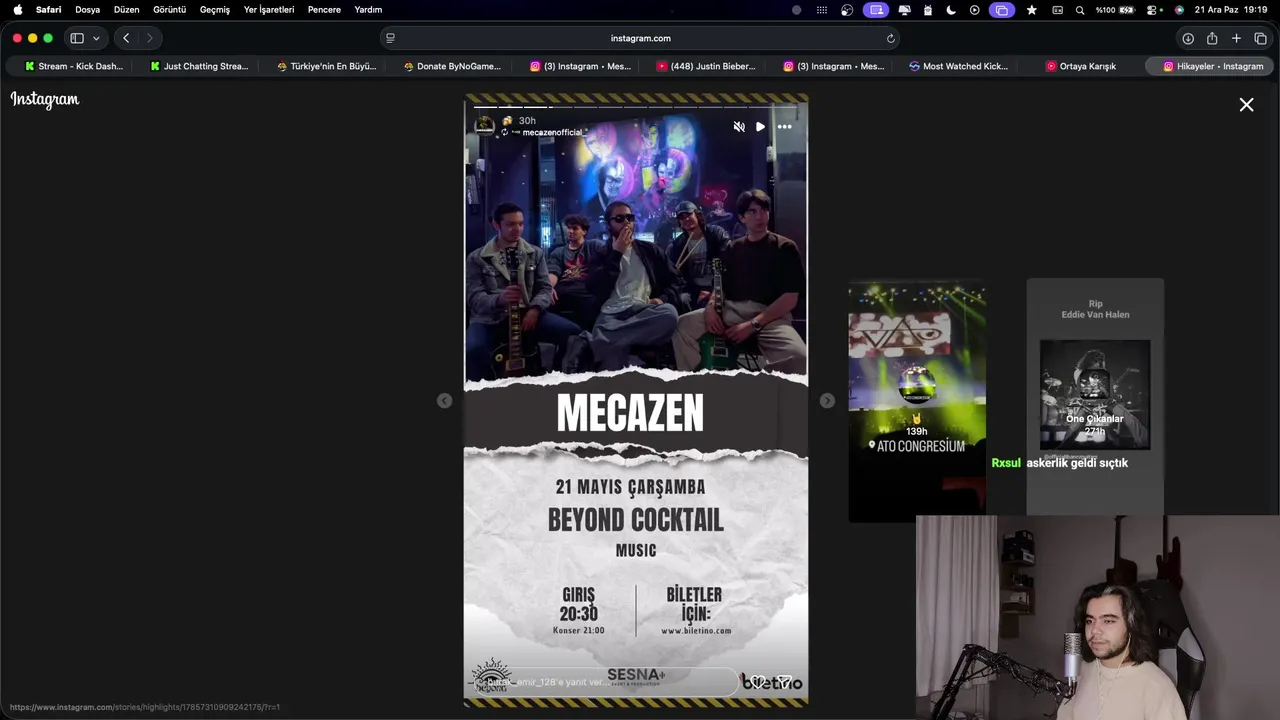The height and width of the screenshot is (720, 1280).
Task: Go forward in Safari history
Action: (150, 38)
